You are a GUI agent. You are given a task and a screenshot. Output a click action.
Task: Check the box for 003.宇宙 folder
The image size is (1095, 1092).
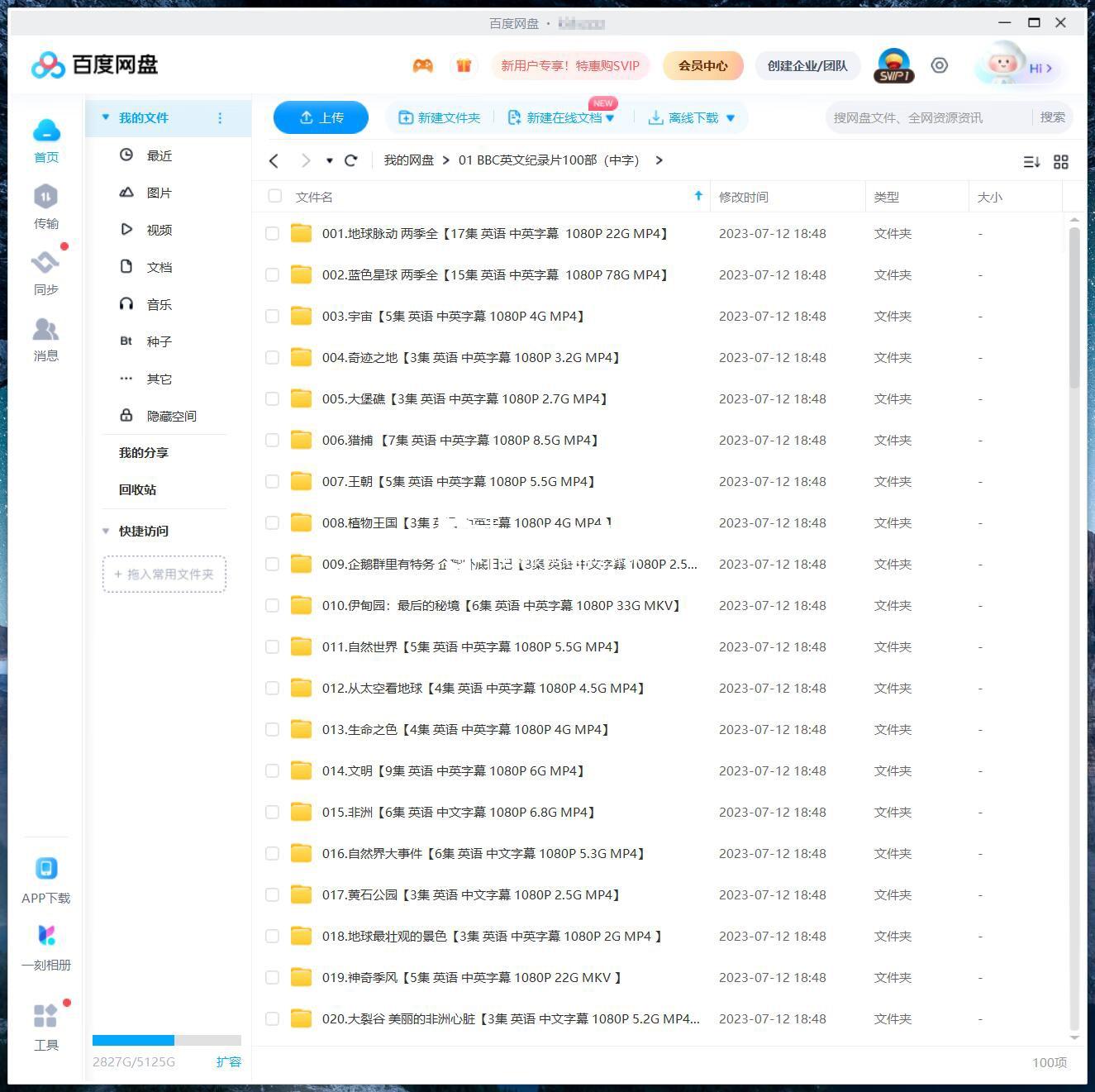point(272,316)
